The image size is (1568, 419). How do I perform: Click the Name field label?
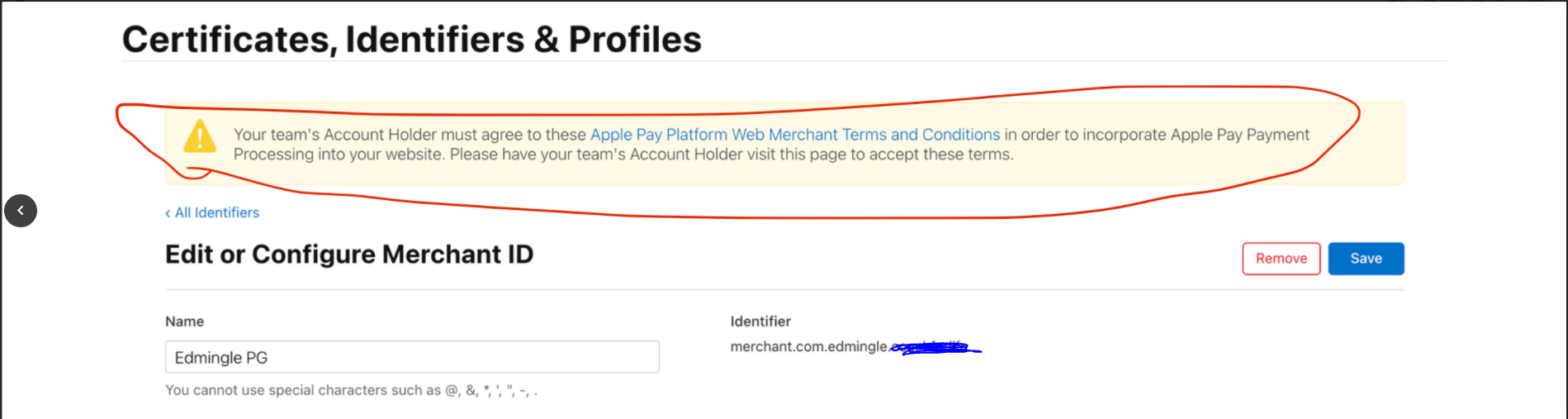(184, 321)
